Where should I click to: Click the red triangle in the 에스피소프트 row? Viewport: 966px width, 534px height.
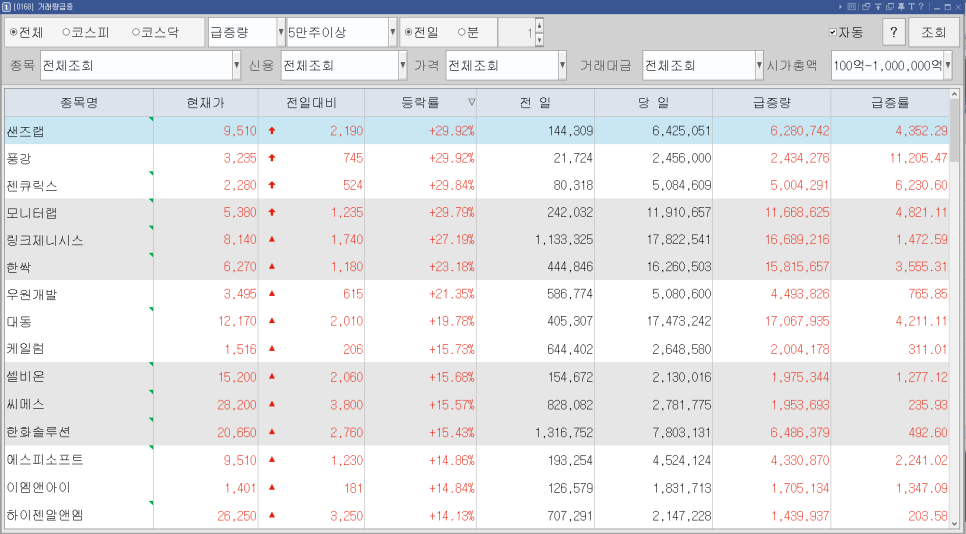click(x=272, y=459)
